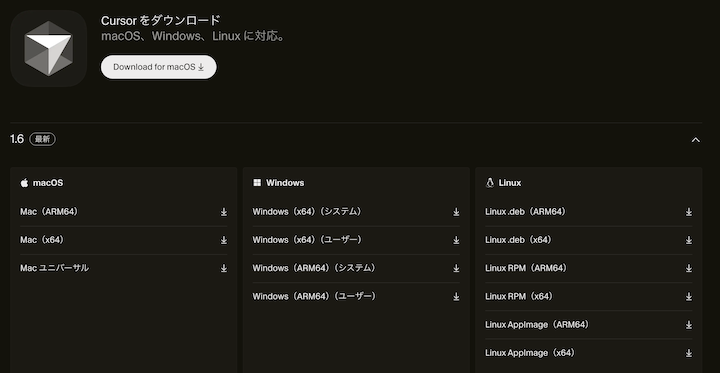Open the Linux AppImage (ARM64) link text
The image size is (720, 373).
tap(537, 325)
